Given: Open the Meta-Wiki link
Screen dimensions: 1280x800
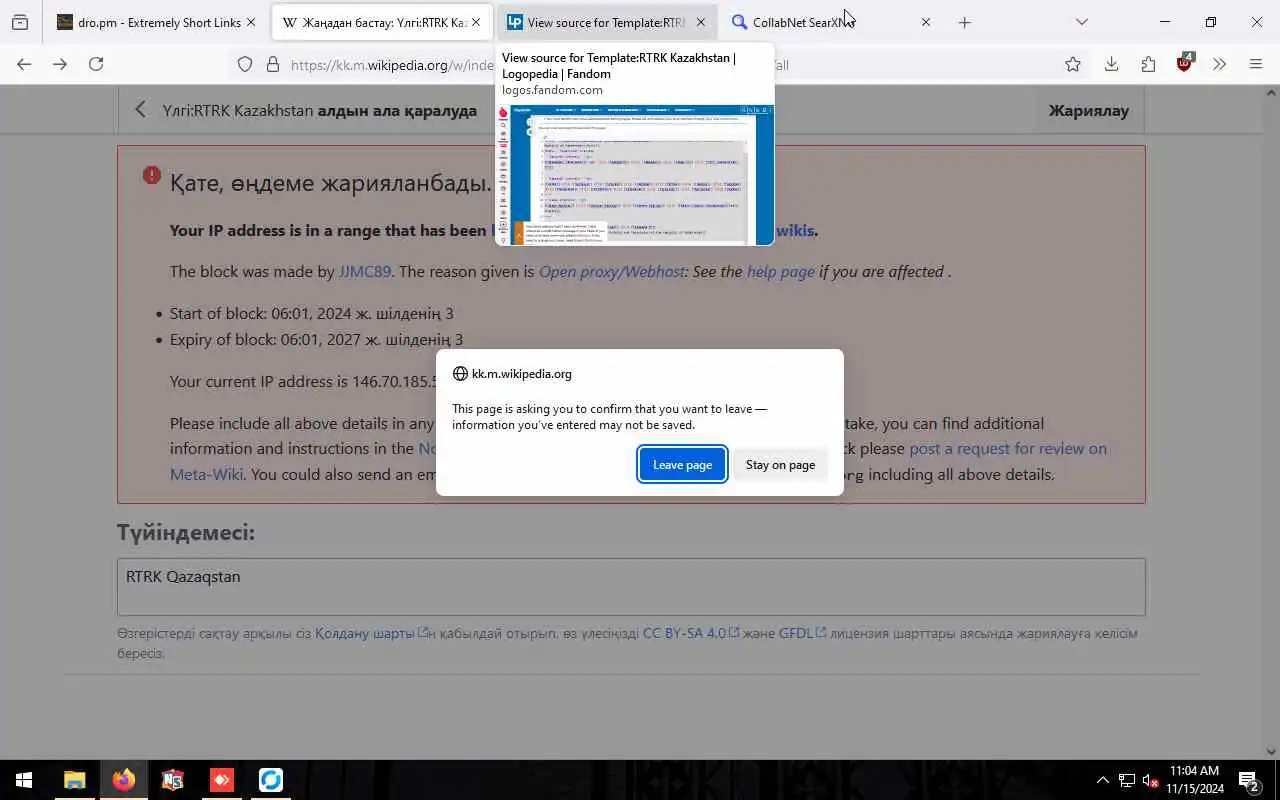Looking at the screenshot, I should coord(206,474).
